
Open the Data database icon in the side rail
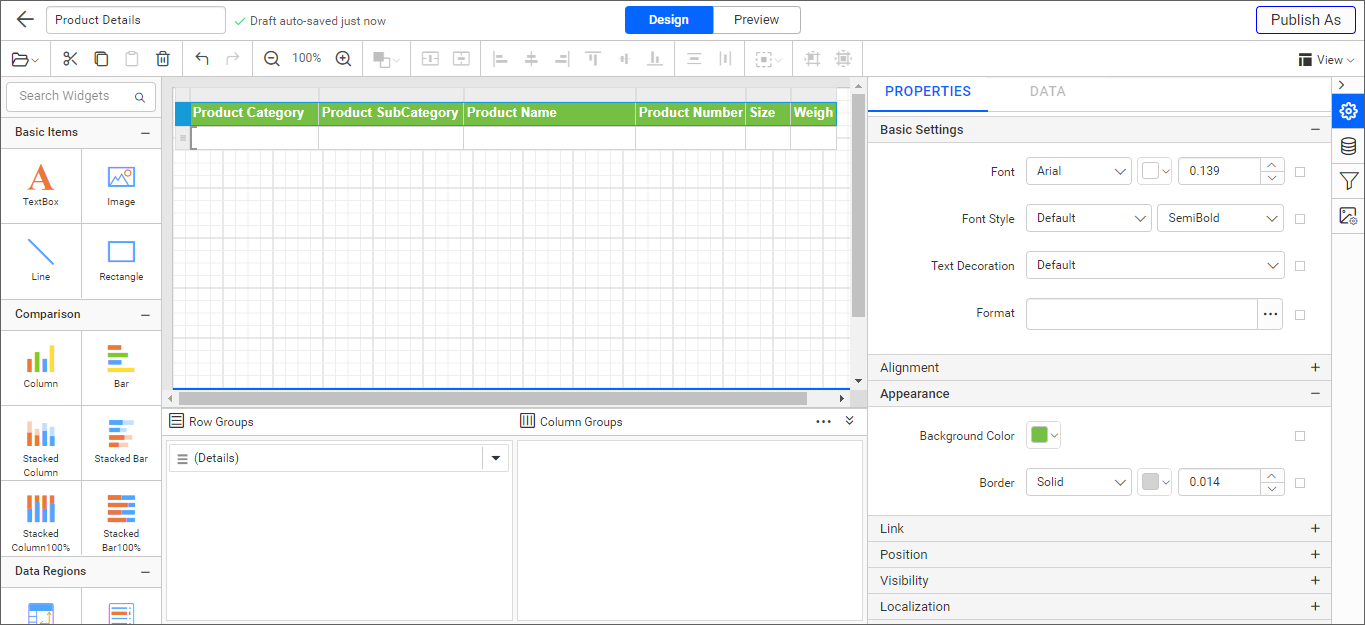coord(1348,146)
